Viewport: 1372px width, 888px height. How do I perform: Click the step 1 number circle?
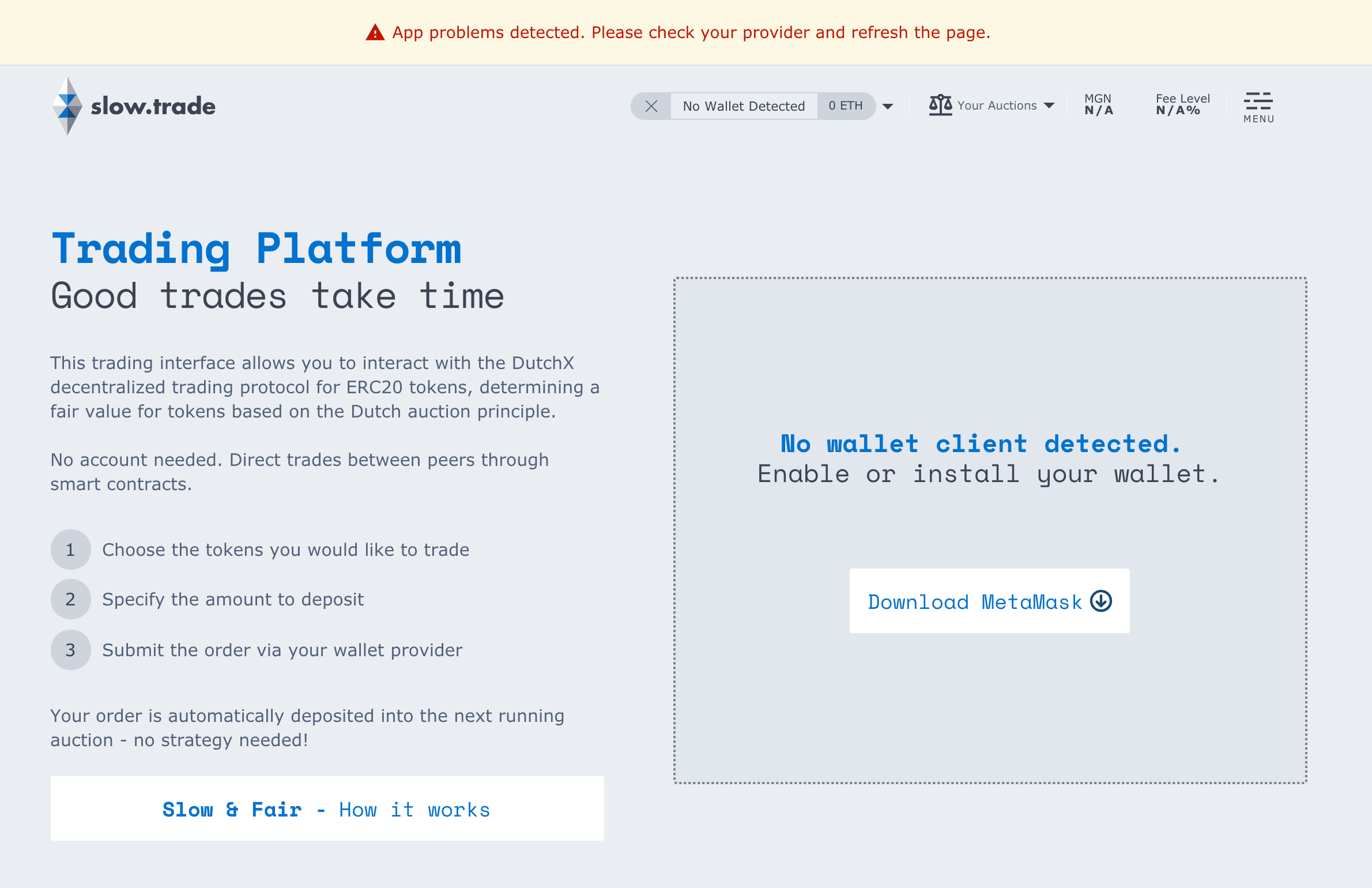click(x=70, y=550)
